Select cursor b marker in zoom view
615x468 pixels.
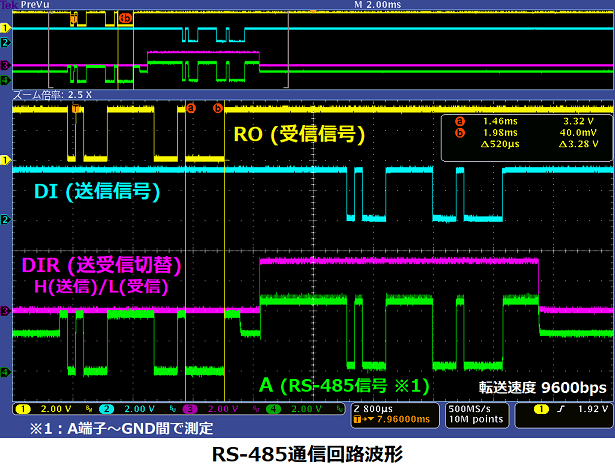pyautogui.click(x=218, y=108)
